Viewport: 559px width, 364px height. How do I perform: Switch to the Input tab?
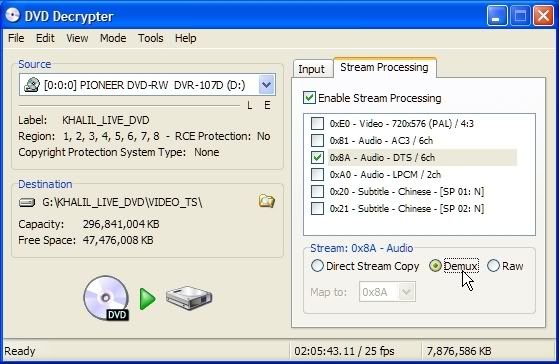tap(312, 69)
